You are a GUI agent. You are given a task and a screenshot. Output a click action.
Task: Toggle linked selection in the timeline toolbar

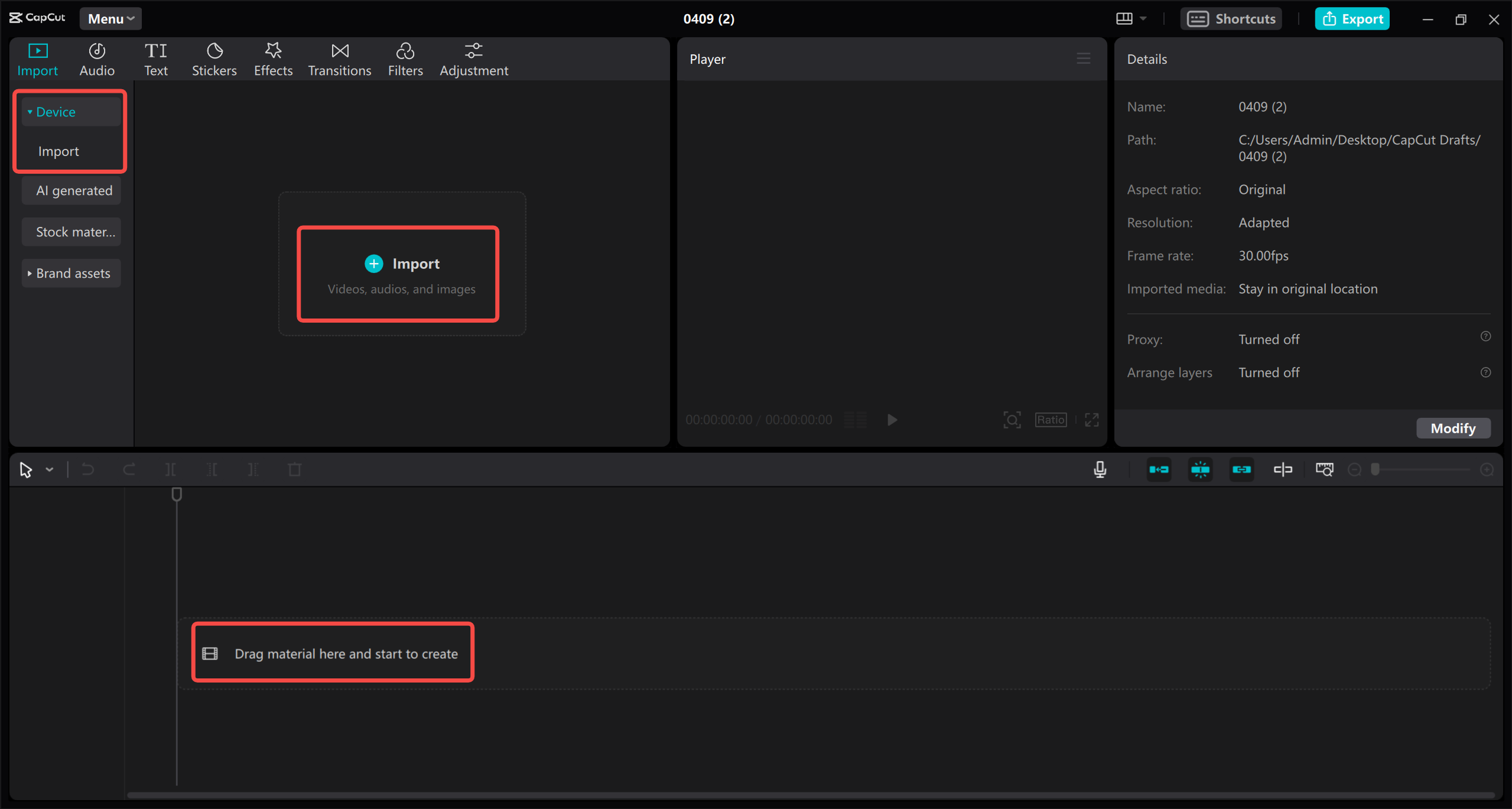(x=1242, y=469)
